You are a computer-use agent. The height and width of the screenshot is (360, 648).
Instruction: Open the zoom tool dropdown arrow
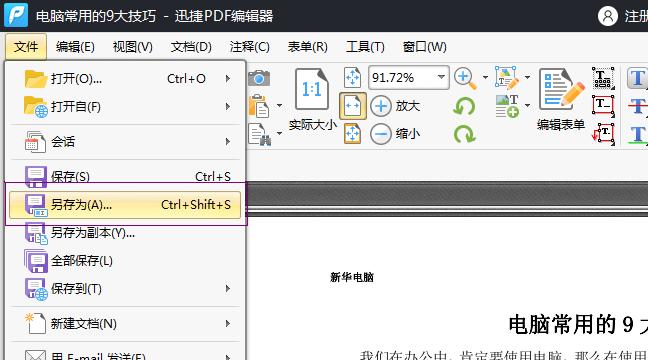[x=486, y=77]
